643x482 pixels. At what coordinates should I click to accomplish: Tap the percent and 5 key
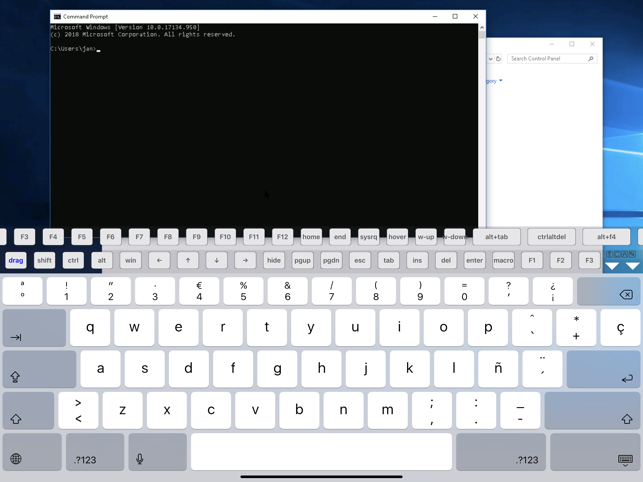coord(244,291)
